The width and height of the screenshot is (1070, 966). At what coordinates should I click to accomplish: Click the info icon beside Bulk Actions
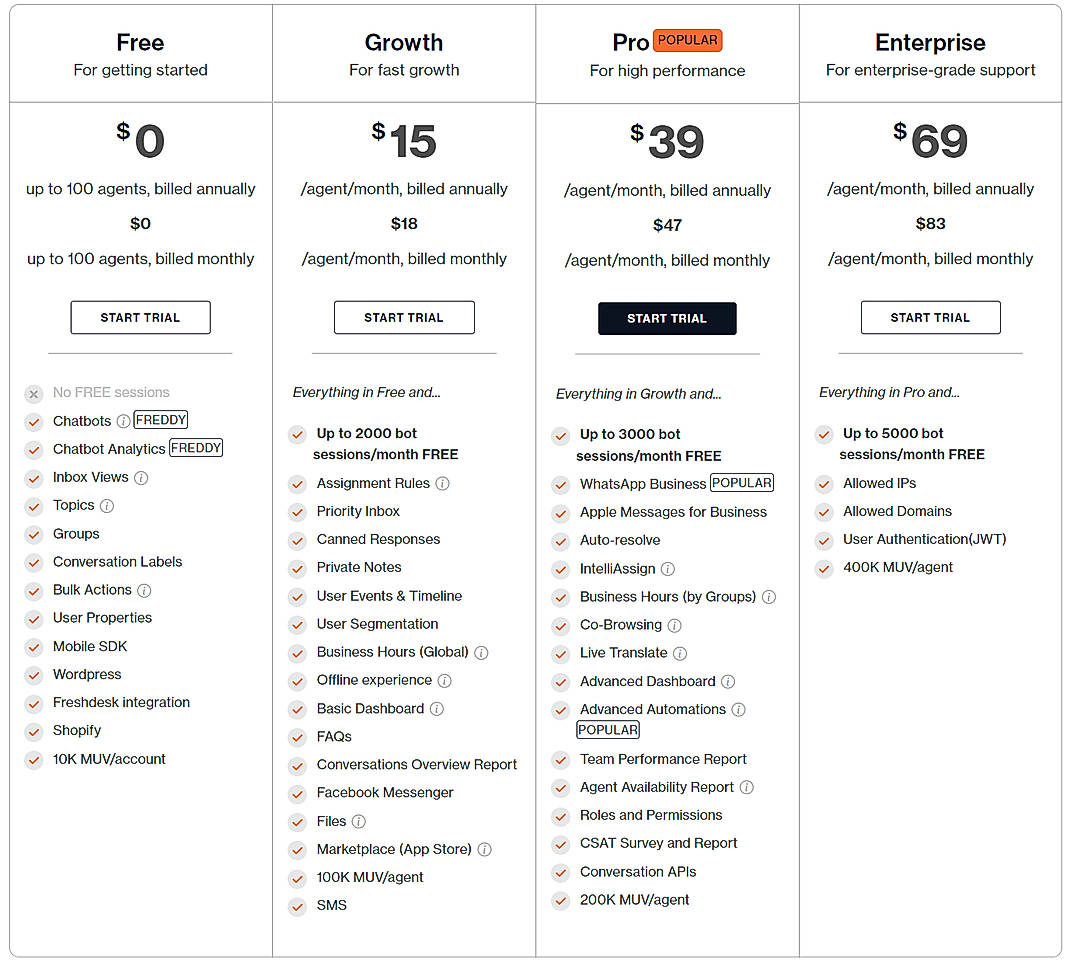pyautogui.click(x=144, y=589)
